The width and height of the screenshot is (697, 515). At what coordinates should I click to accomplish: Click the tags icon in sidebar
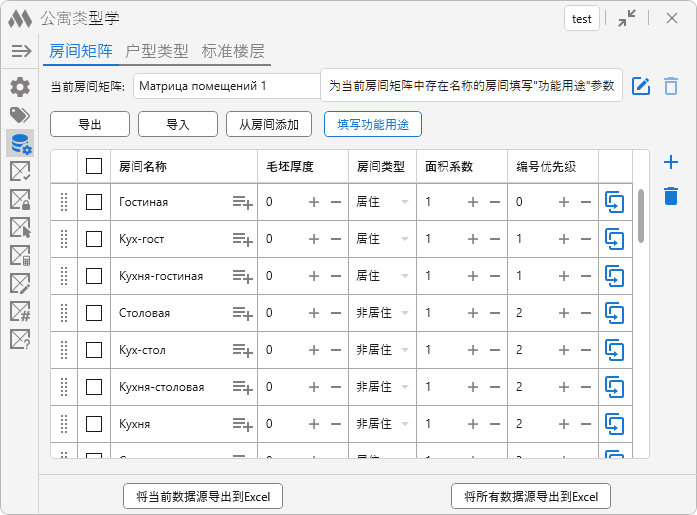20,115
